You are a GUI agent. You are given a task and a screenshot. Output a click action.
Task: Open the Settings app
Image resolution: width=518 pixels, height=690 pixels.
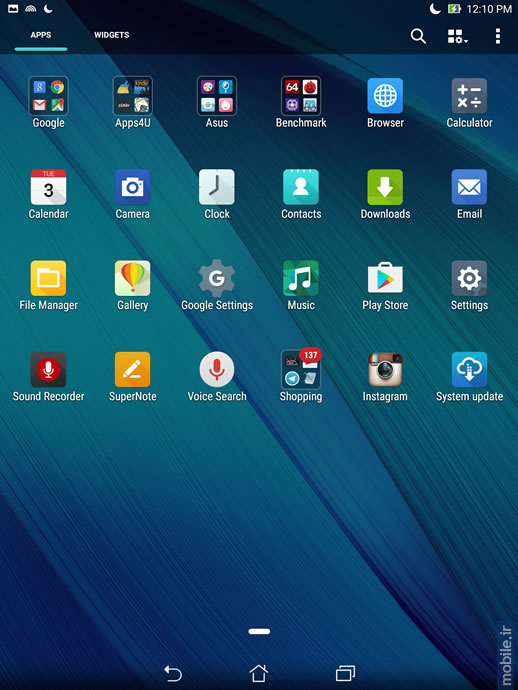pos(469,278)
